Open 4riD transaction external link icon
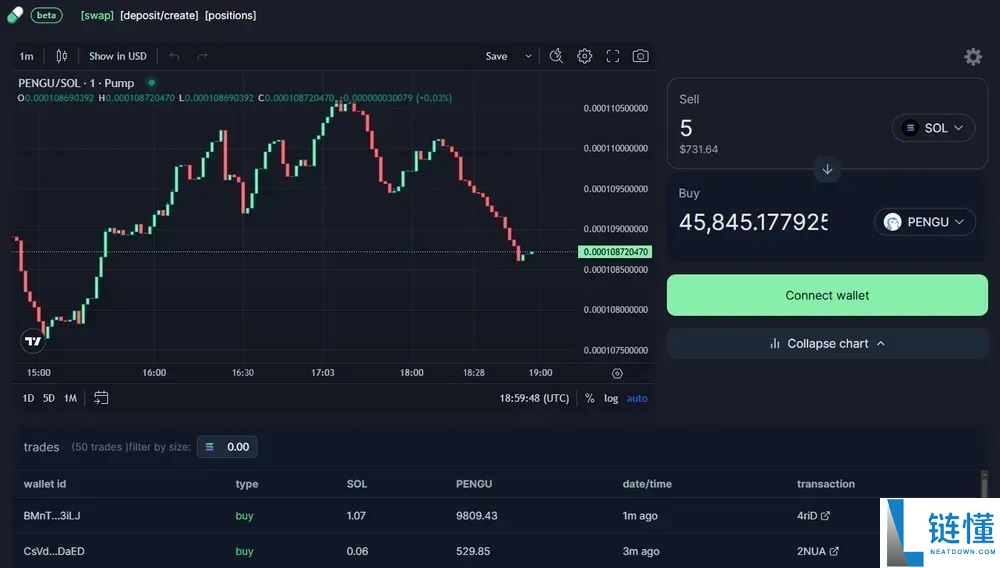Image resolution: width=1000 pixels, height=568 pixels. [825, 516]
